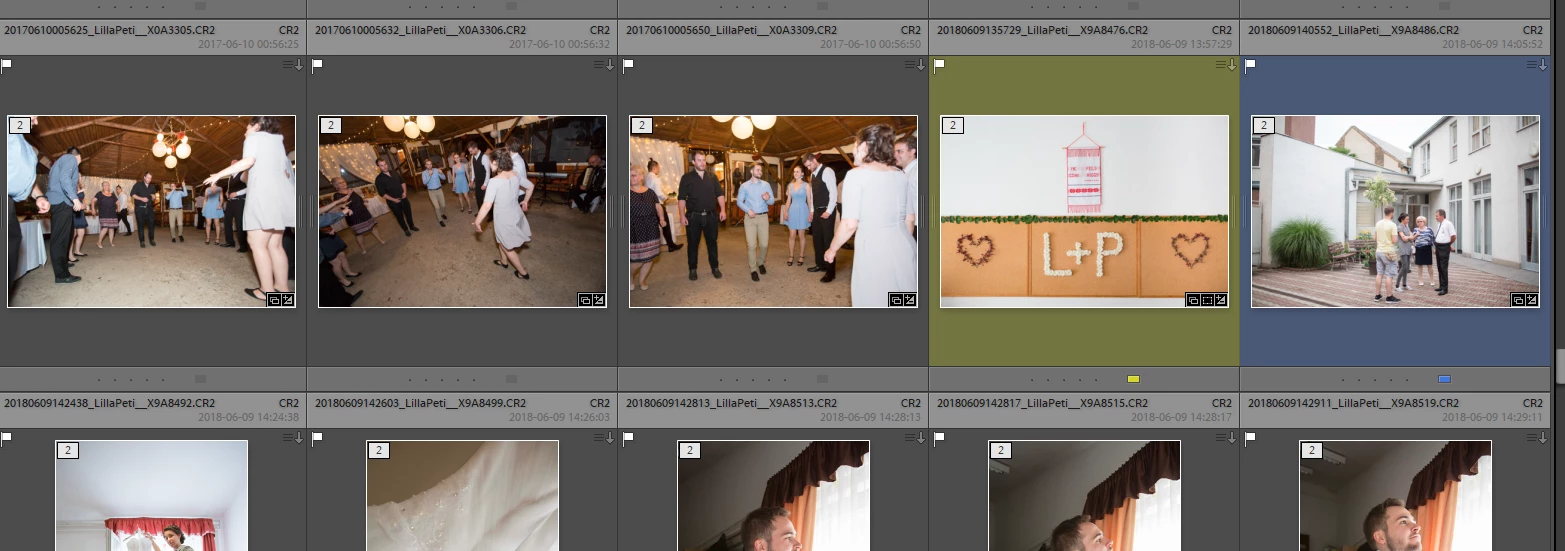Click the metadata update icon on X9A8513
Screen dimensions: 1565x551
tap(915, 437)
